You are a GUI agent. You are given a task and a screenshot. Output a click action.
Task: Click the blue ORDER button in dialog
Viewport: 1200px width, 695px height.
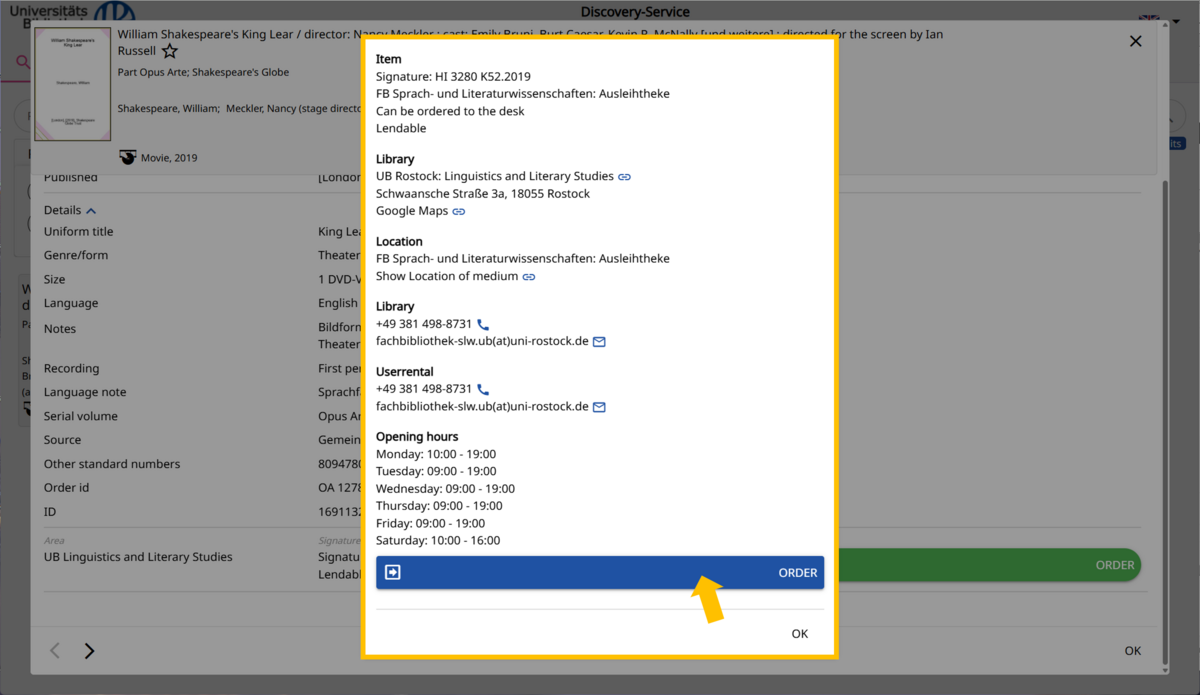coord(600,572)
